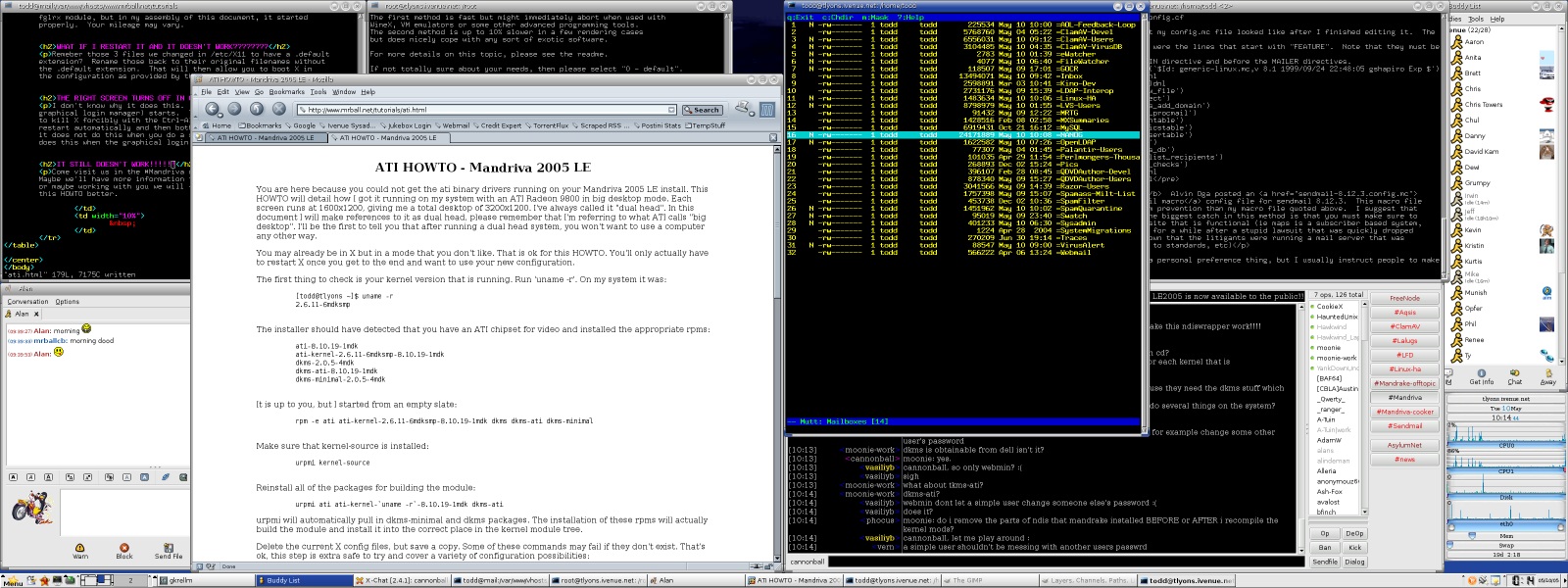The height and width of the screenshot is (588, 1568).
Task: Switch to #Sendmail channel in X-Chat
Action: pos(1405,426)
